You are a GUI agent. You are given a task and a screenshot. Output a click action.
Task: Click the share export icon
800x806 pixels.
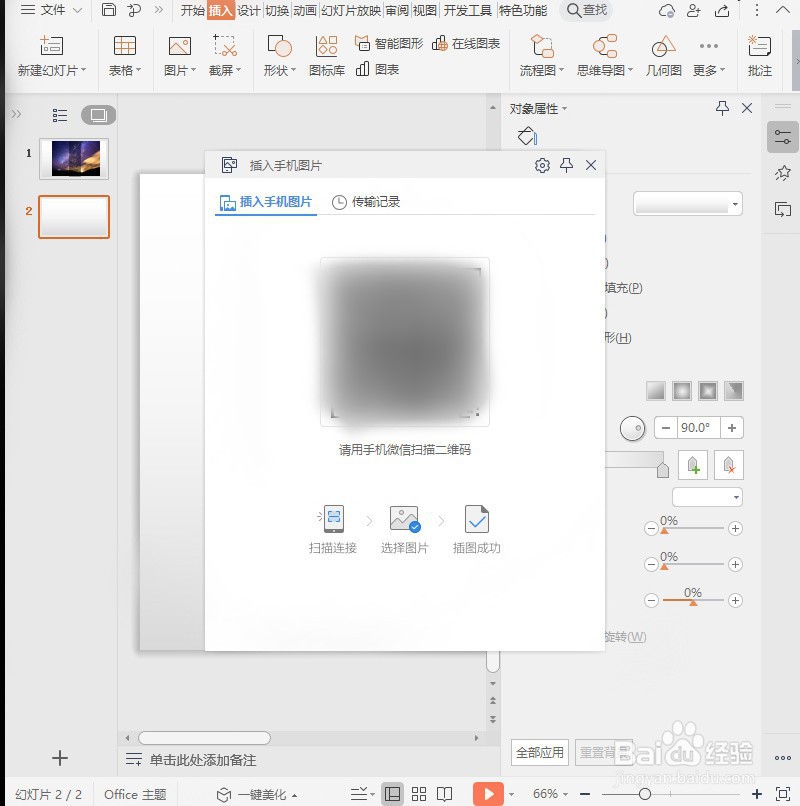pyautogui.click(x=722, y=10)
